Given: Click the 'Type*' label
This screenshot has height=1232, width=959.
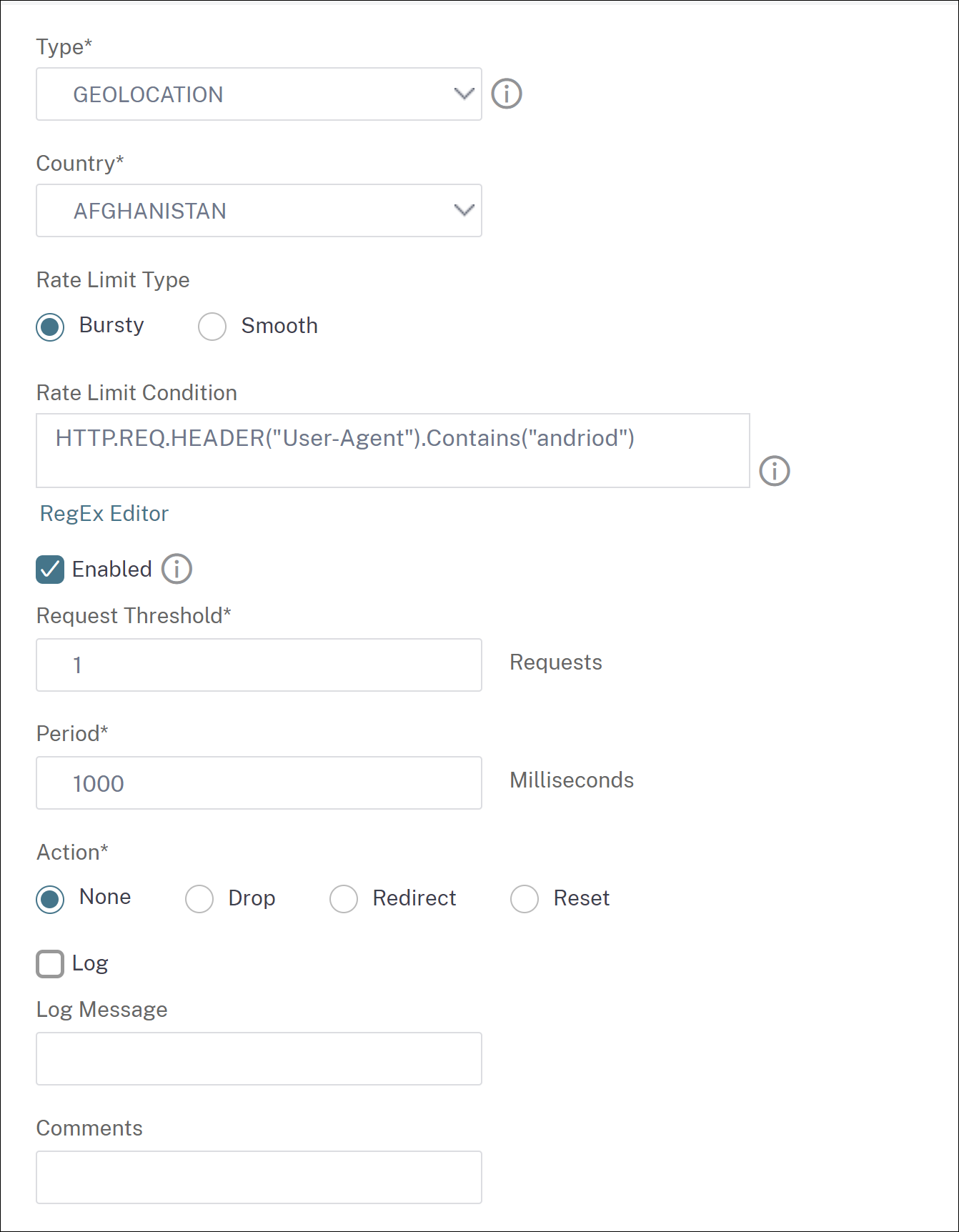Looking at the screenshot, I should 64,47.
